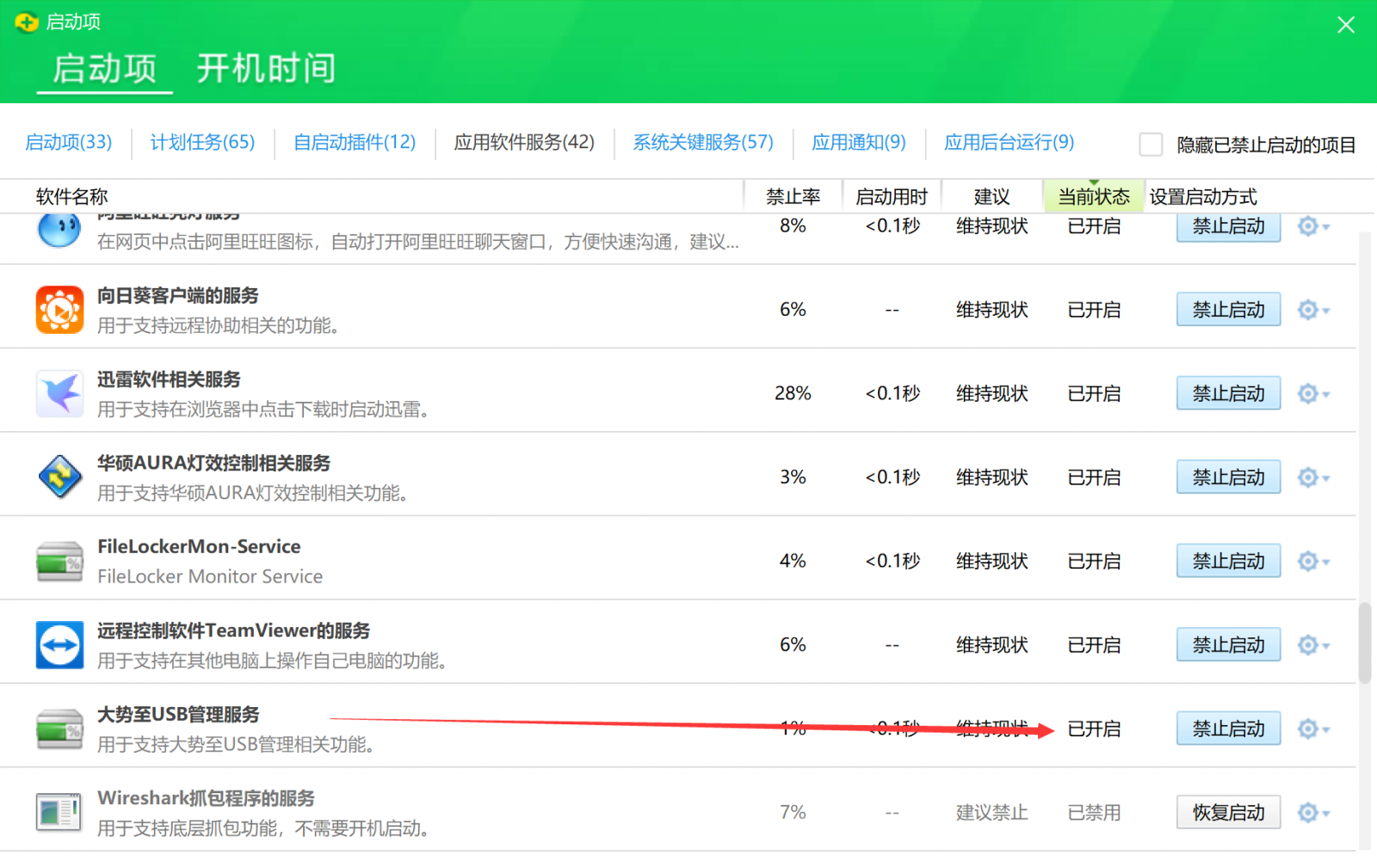The height and width of the screenshot is (868, 1377).
Task: Click the 设置启动方式 column header
Action: [x=1203, y=197]
